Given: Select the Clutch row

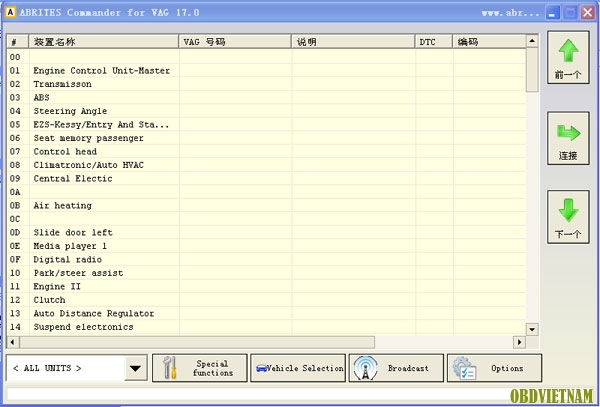Looking at the screenshot, I should (x=266, y=300).
